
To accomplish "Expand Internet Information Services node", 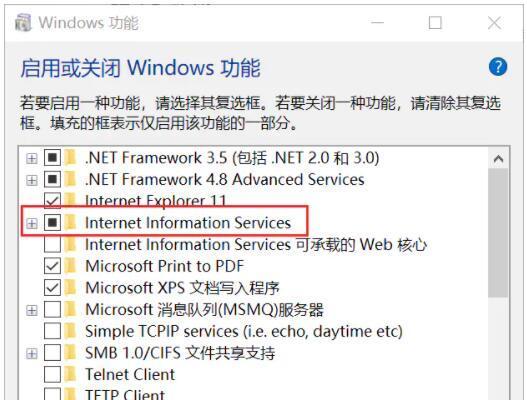I will 32,223.
